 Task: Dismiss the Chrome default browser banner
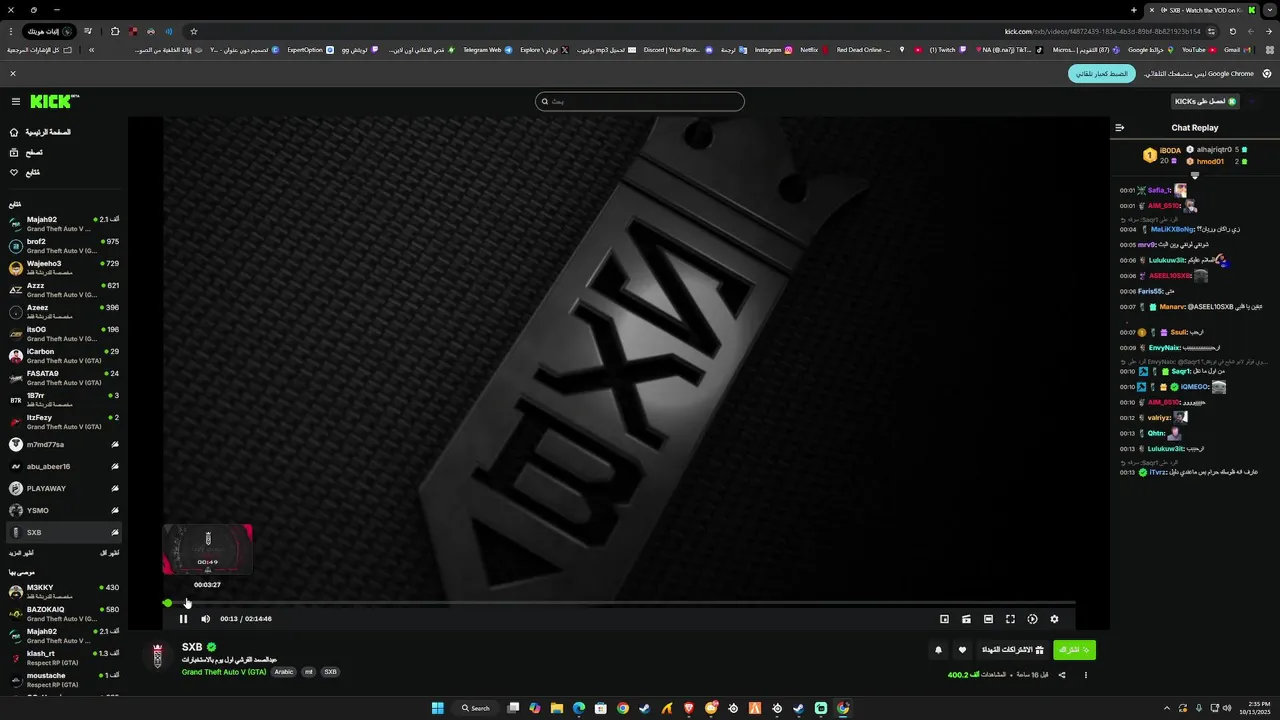pyautogui.click(x=13, y=74)
